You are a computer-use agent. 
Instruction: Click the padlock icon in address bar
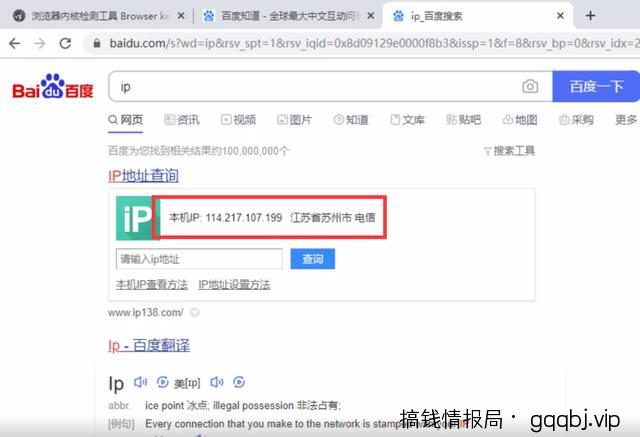(x=97, y=43)
